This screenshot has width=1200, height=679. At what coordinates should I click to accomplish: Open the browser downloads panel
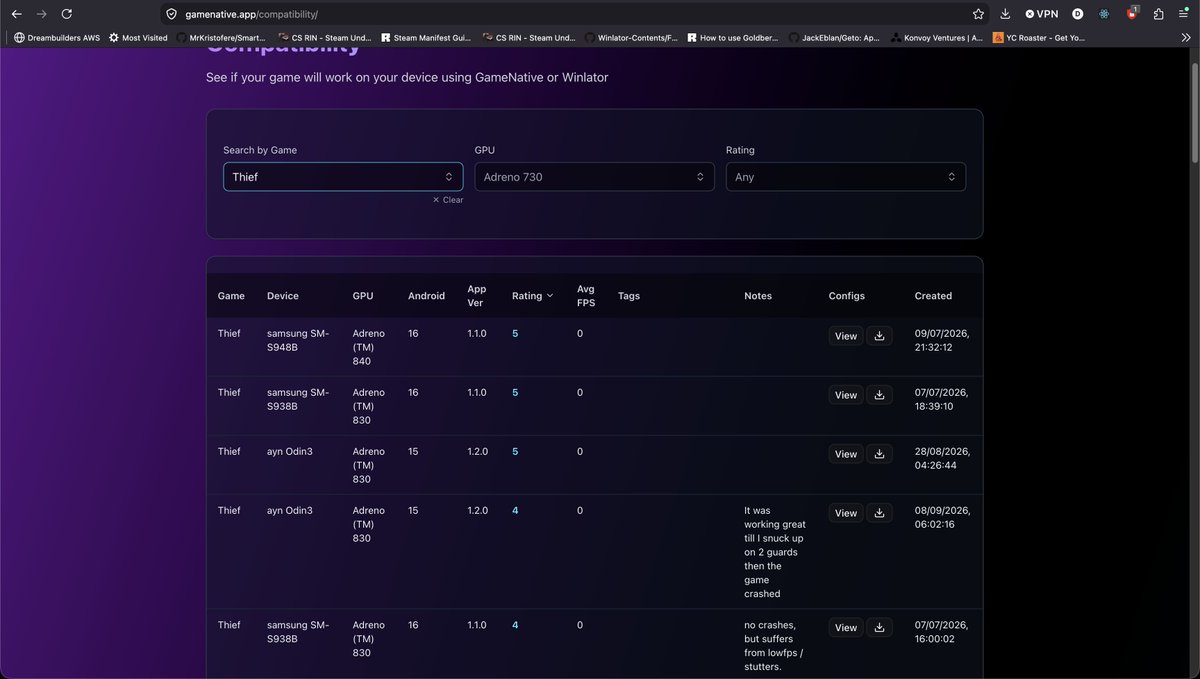[1005, 14]
